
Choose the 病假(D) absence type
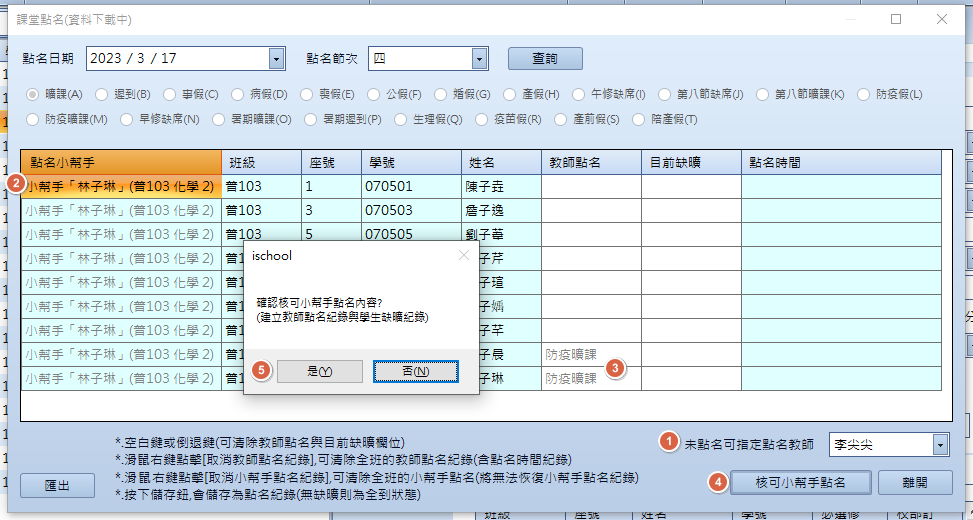238,95
